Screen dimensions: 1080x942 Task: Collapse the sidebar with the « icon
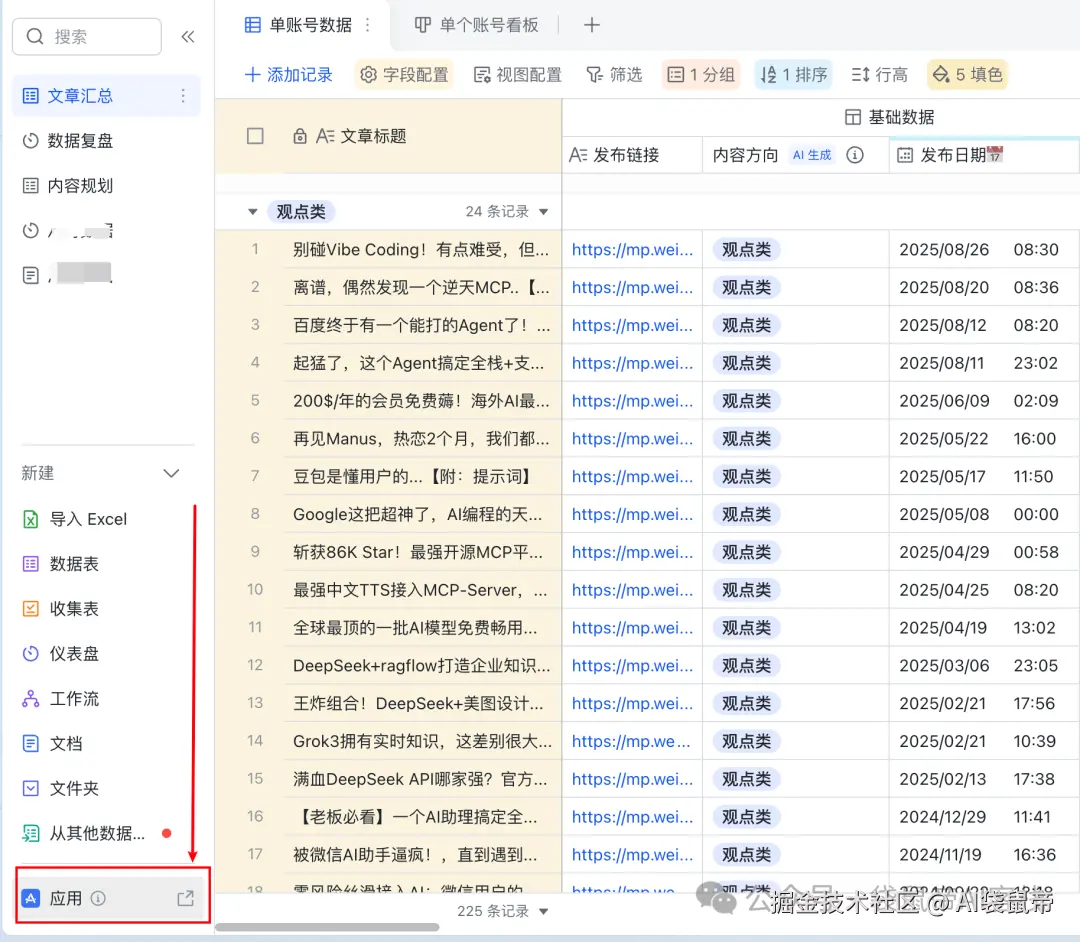click(x=188, y=34)
